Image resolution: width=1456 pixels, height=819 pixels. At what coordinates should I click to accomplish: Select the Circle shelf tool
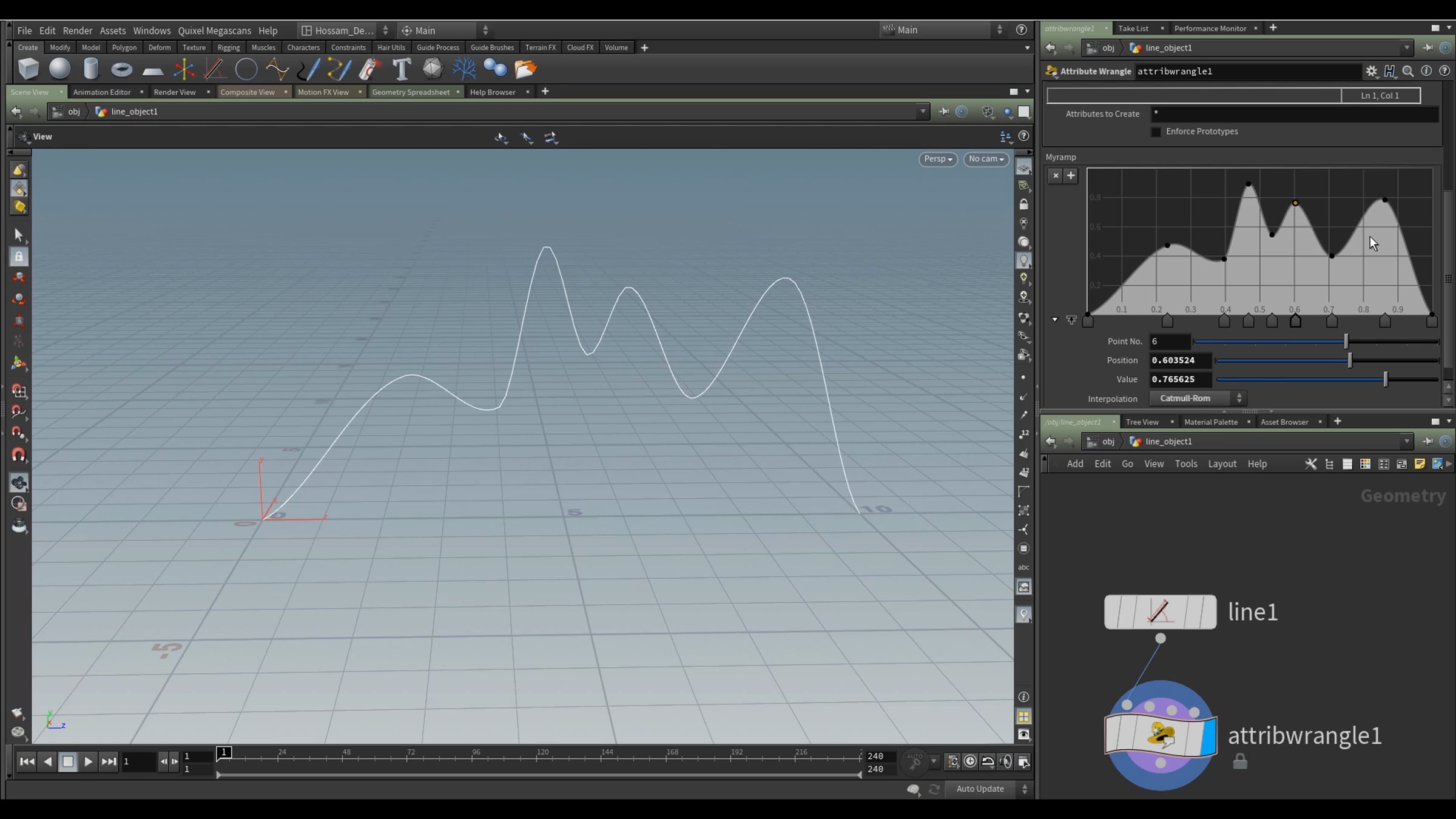[246, 69]
